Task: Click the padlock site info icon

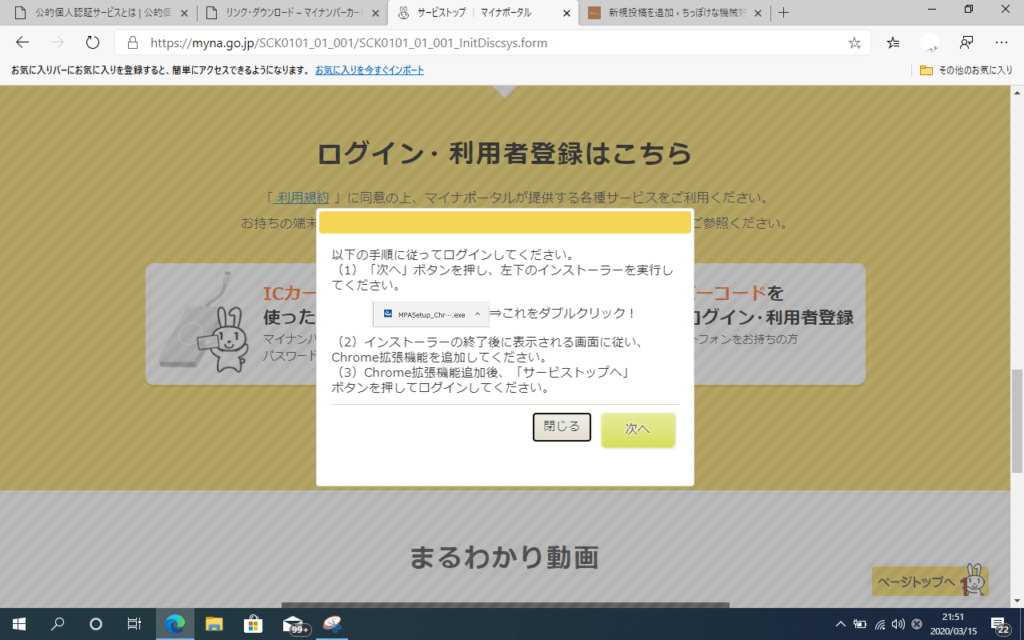Action: (133, 43)
